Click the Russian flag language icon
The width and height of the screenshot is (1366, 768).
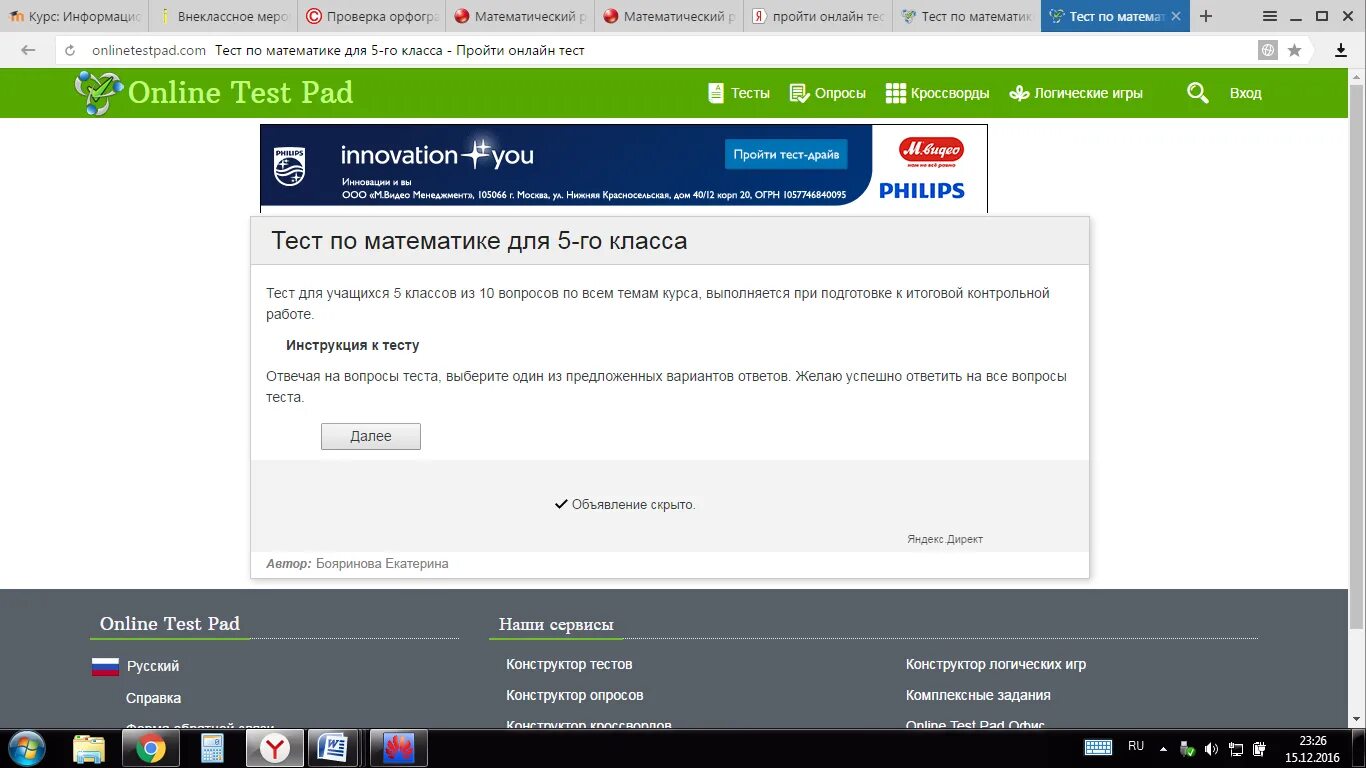point(105,666)
